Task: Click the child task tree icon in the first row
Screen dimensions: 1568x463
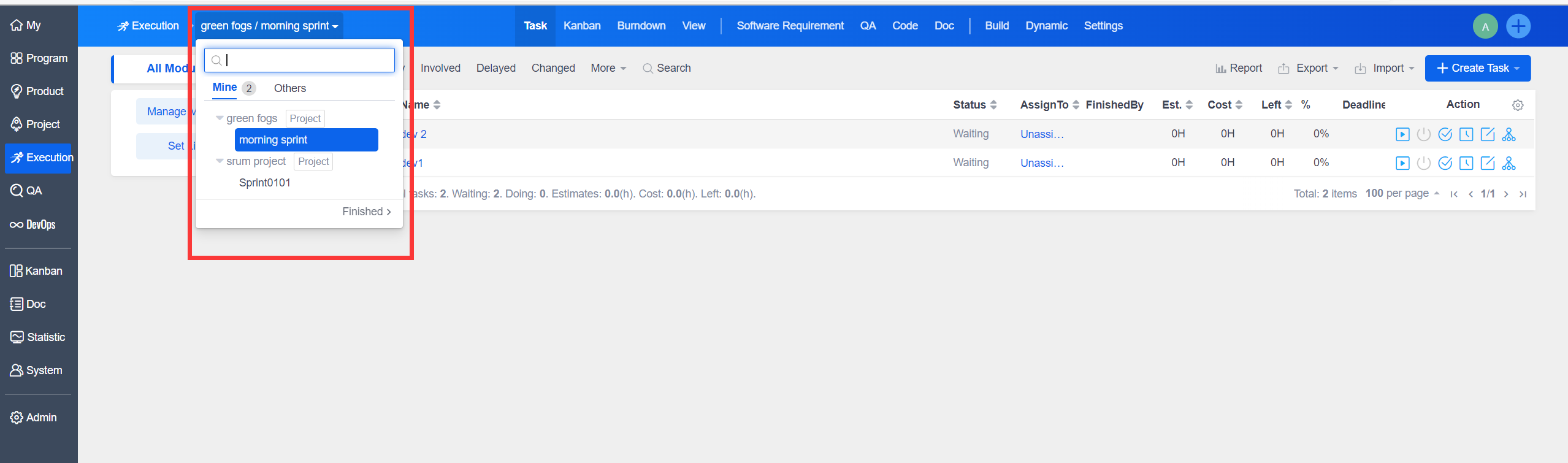Action: (x=1509, y=134)
